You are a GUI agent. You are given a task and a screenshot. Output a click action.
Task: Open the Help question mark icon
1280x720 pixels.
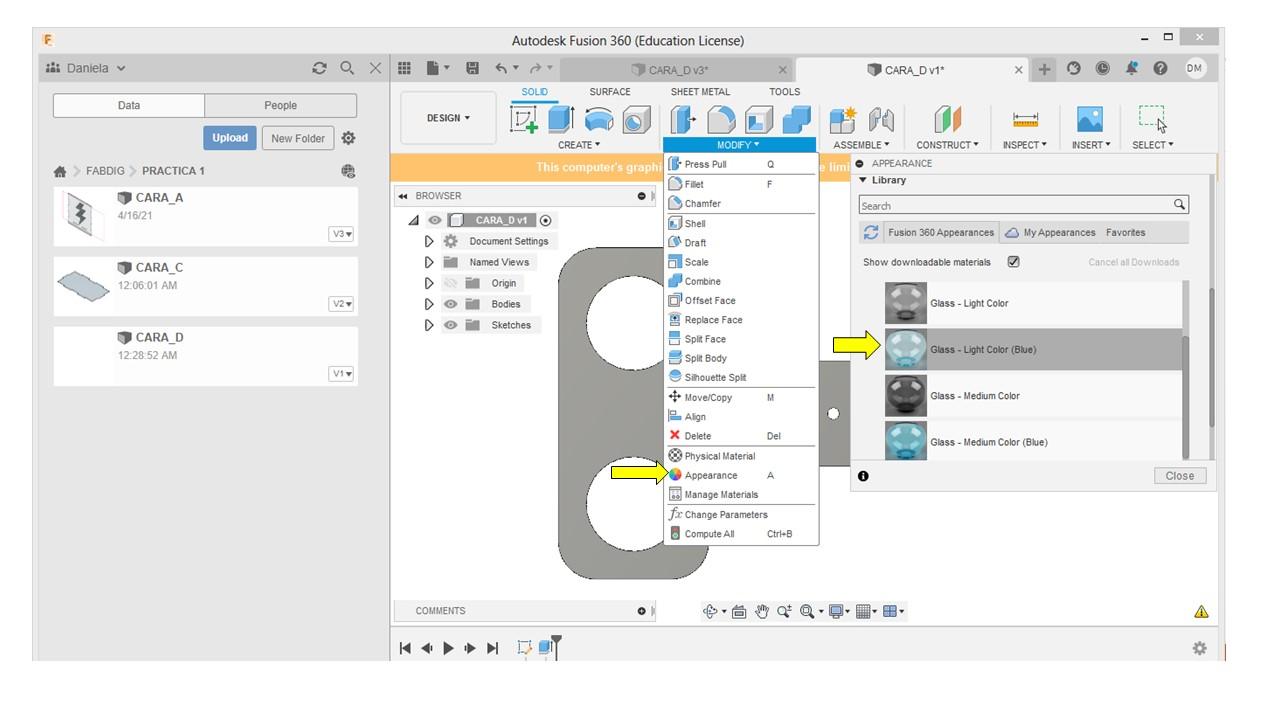click(1161, 69)
